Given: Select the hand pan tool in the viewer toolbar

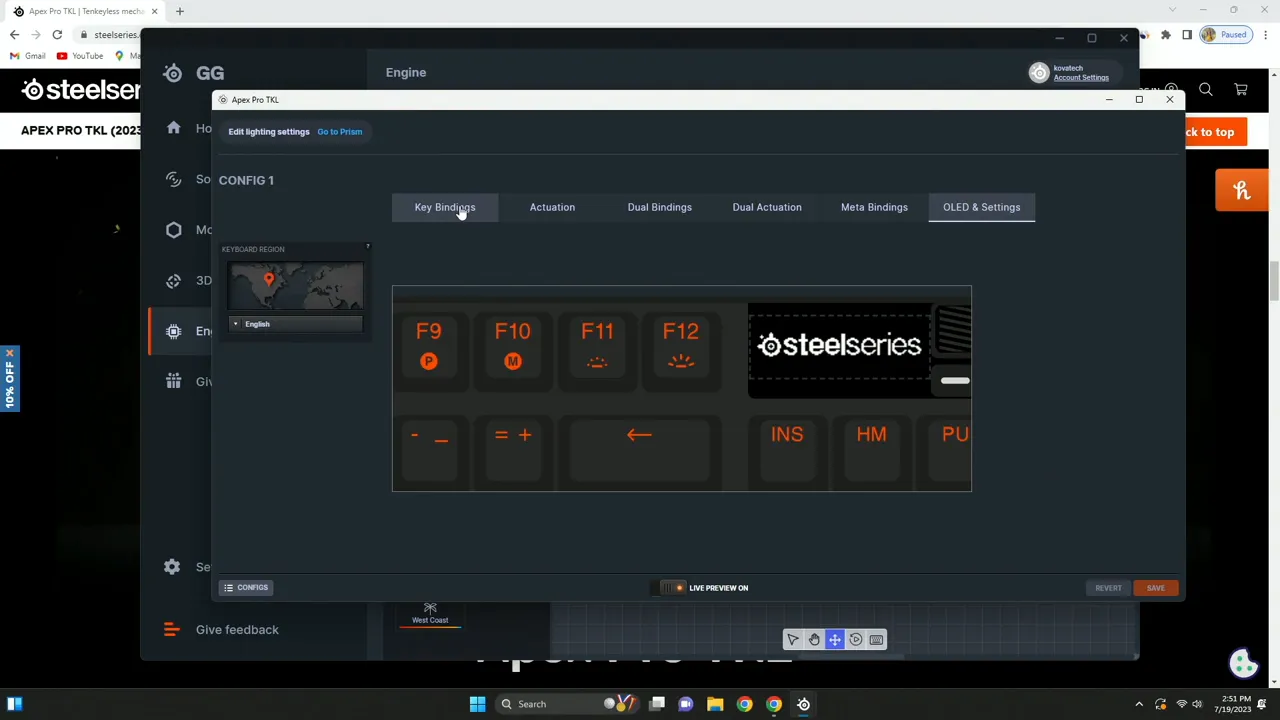Looking at the screenshot, I should pos(814,640).
